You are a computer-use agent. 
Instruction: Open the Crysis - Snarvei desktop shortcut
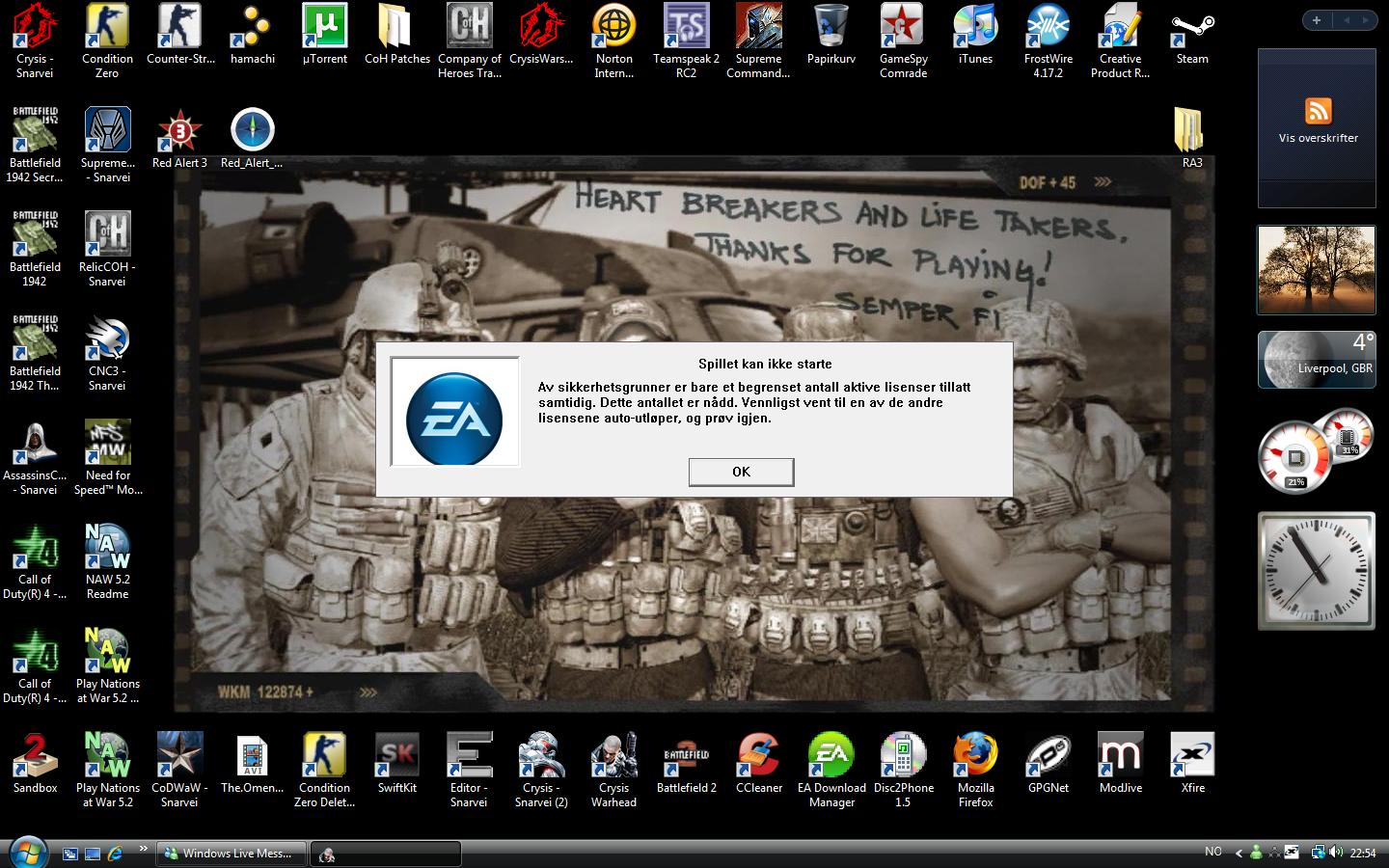pos(35,41)
